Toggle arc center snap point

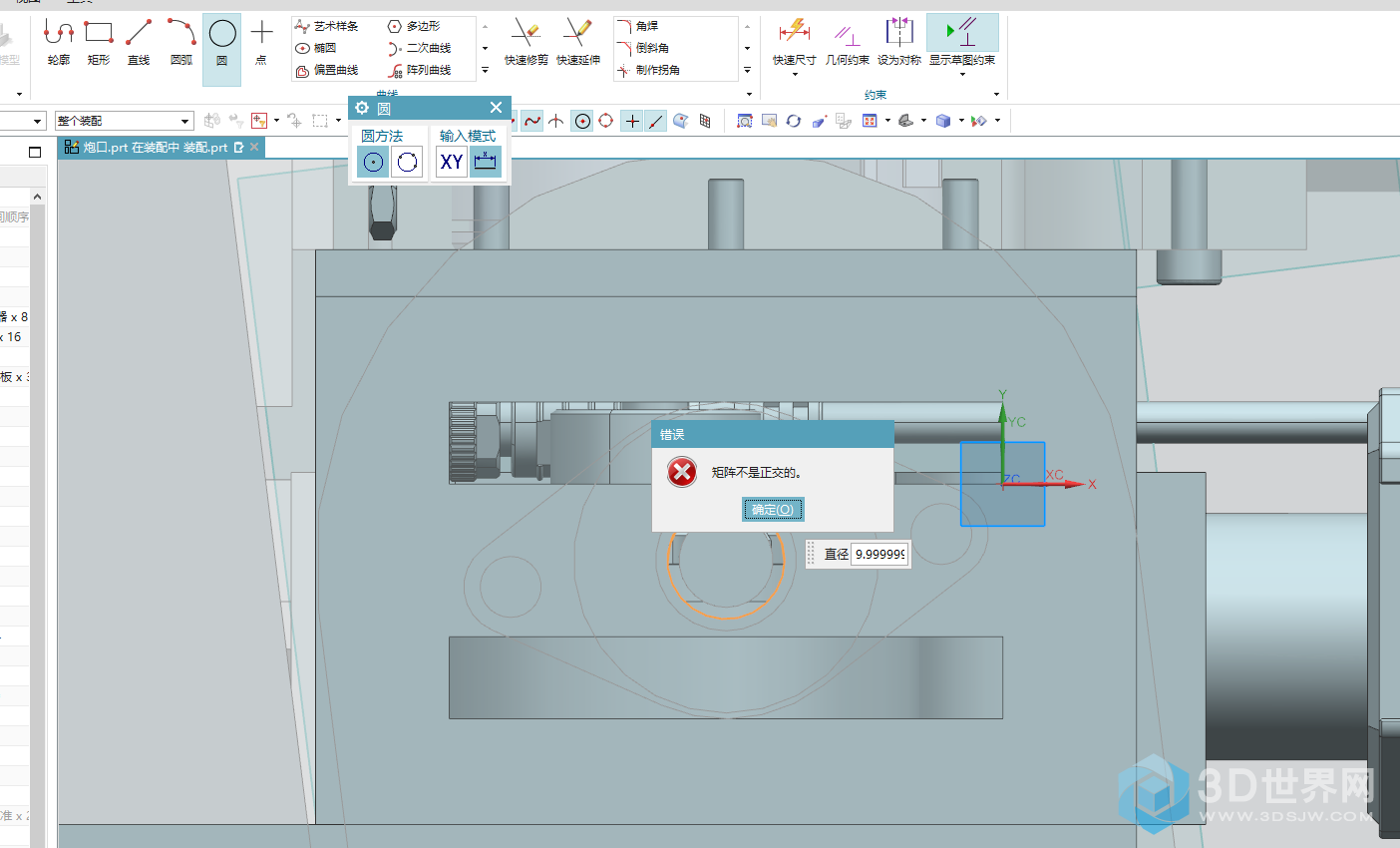[x=582, y=121]
